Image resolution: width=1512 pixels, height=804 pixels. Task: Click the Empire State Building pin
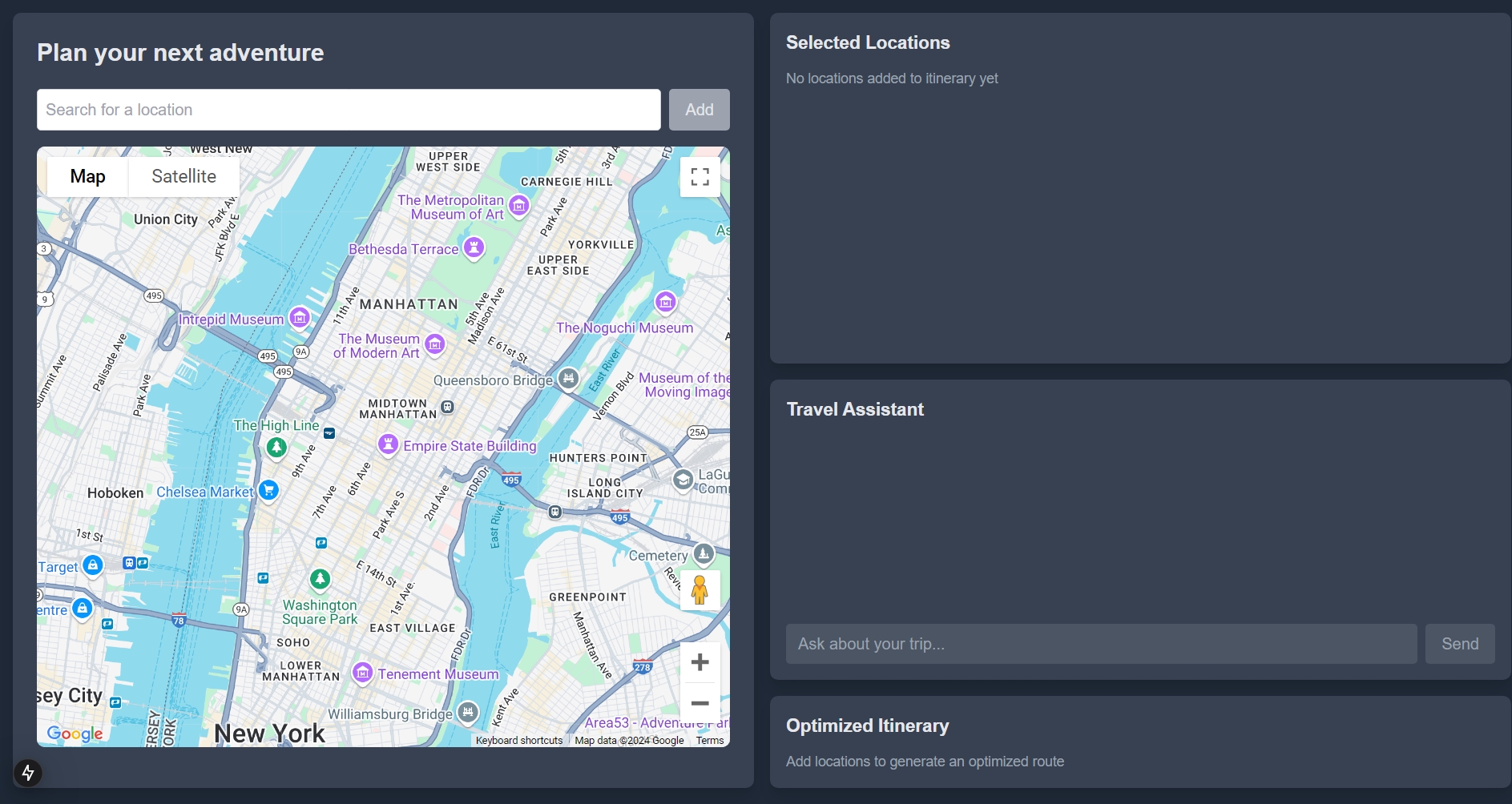[x=388, y=444]
